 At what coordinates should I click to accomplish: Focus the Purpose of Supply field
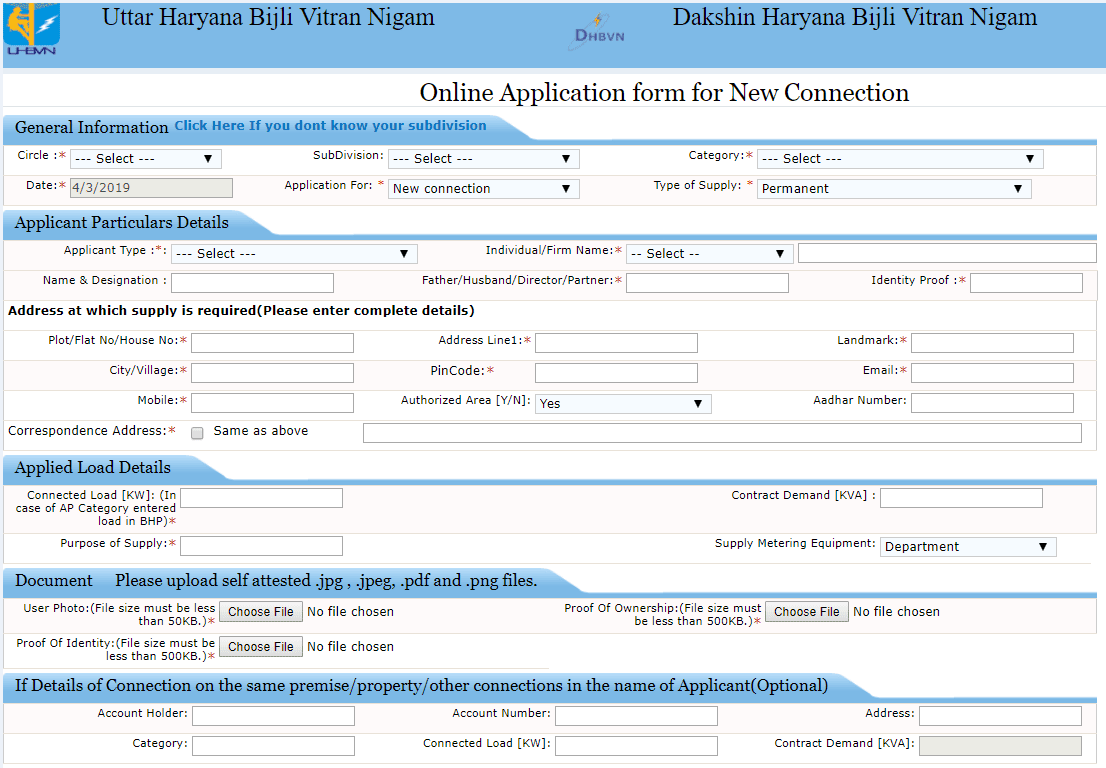point(262,546)
